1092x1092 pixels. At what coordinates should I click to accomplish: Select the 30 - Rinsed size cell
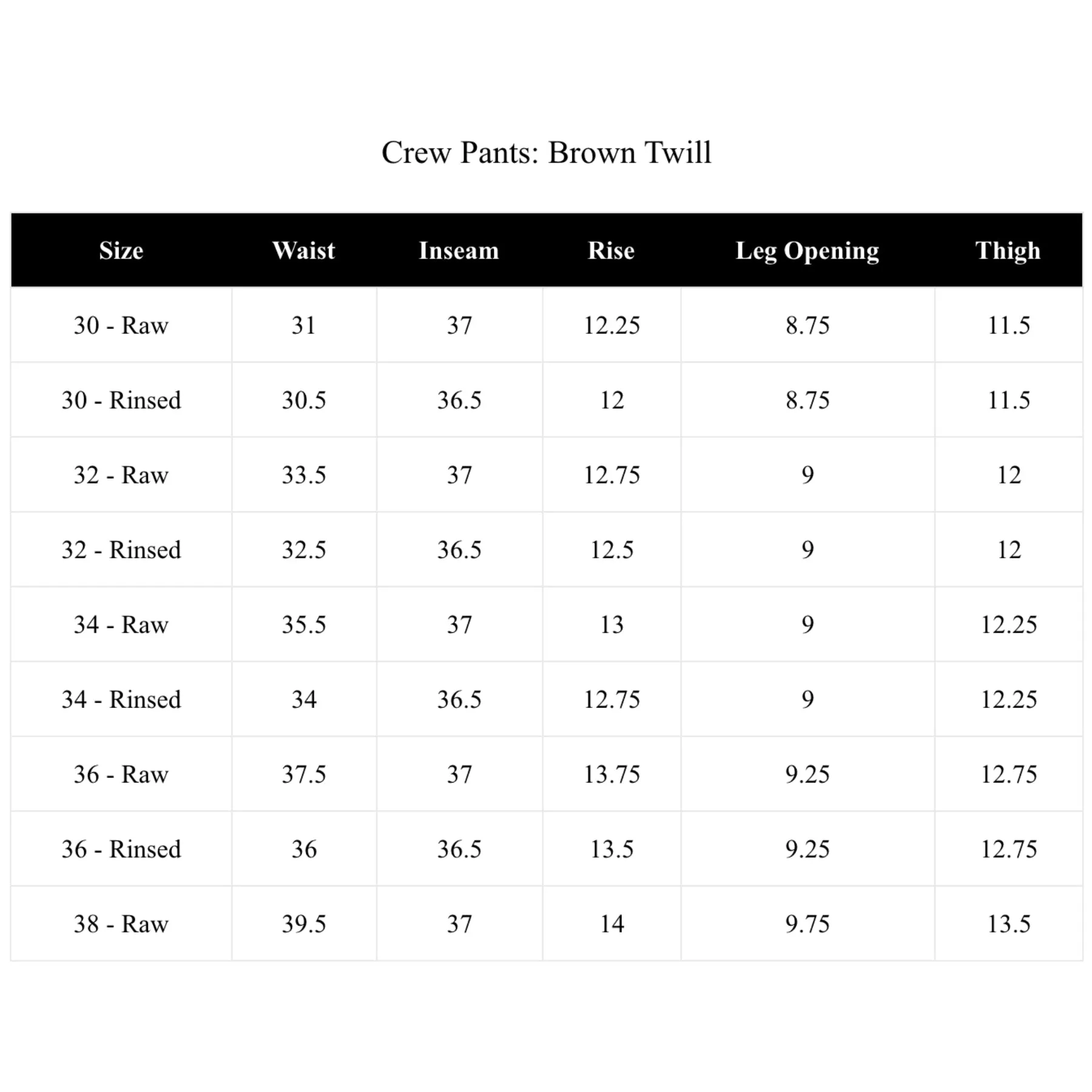[121, 400]
